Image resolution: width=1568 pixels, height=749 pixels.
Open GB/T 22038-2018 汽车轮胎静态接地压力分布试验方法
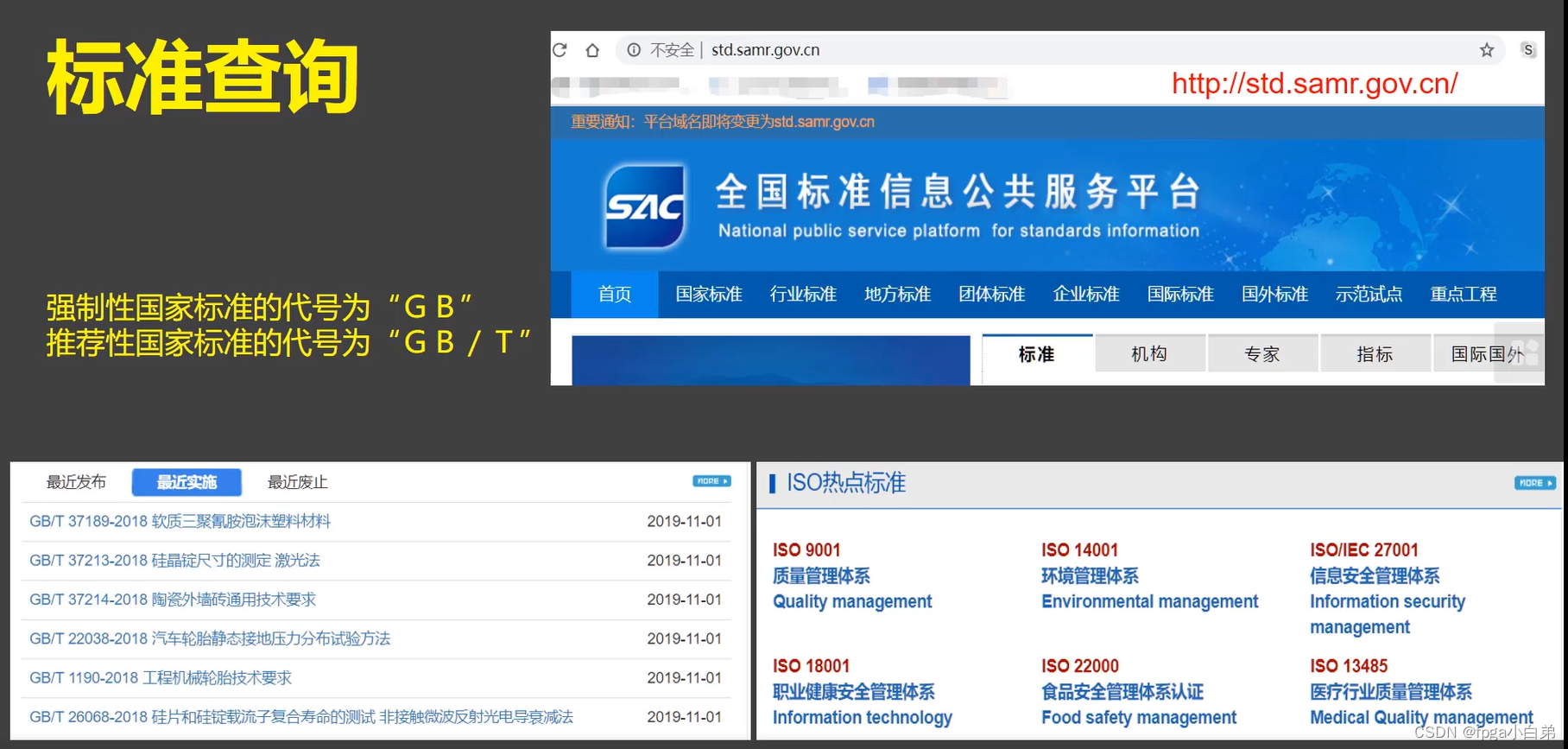click(x=210, y=638)
